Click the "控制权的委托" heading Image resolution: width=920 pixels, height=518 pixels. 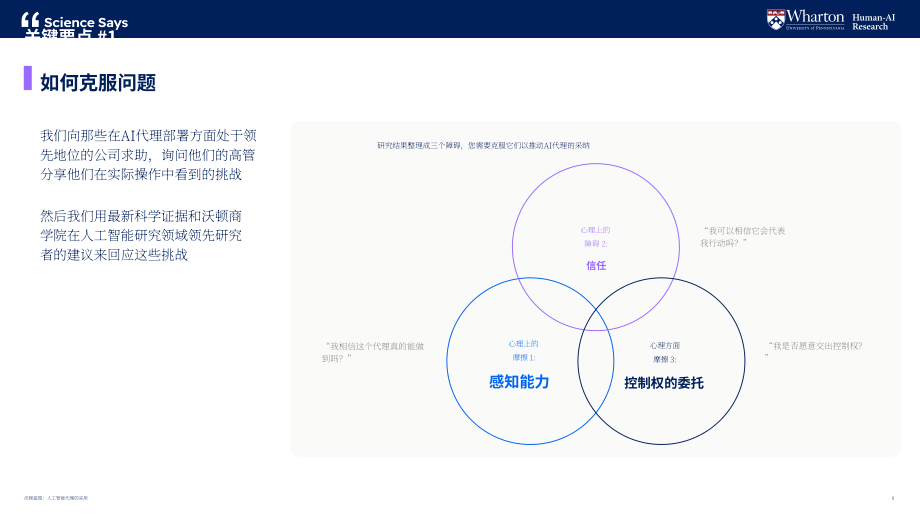pyautogui.click(x=664, y=383)
